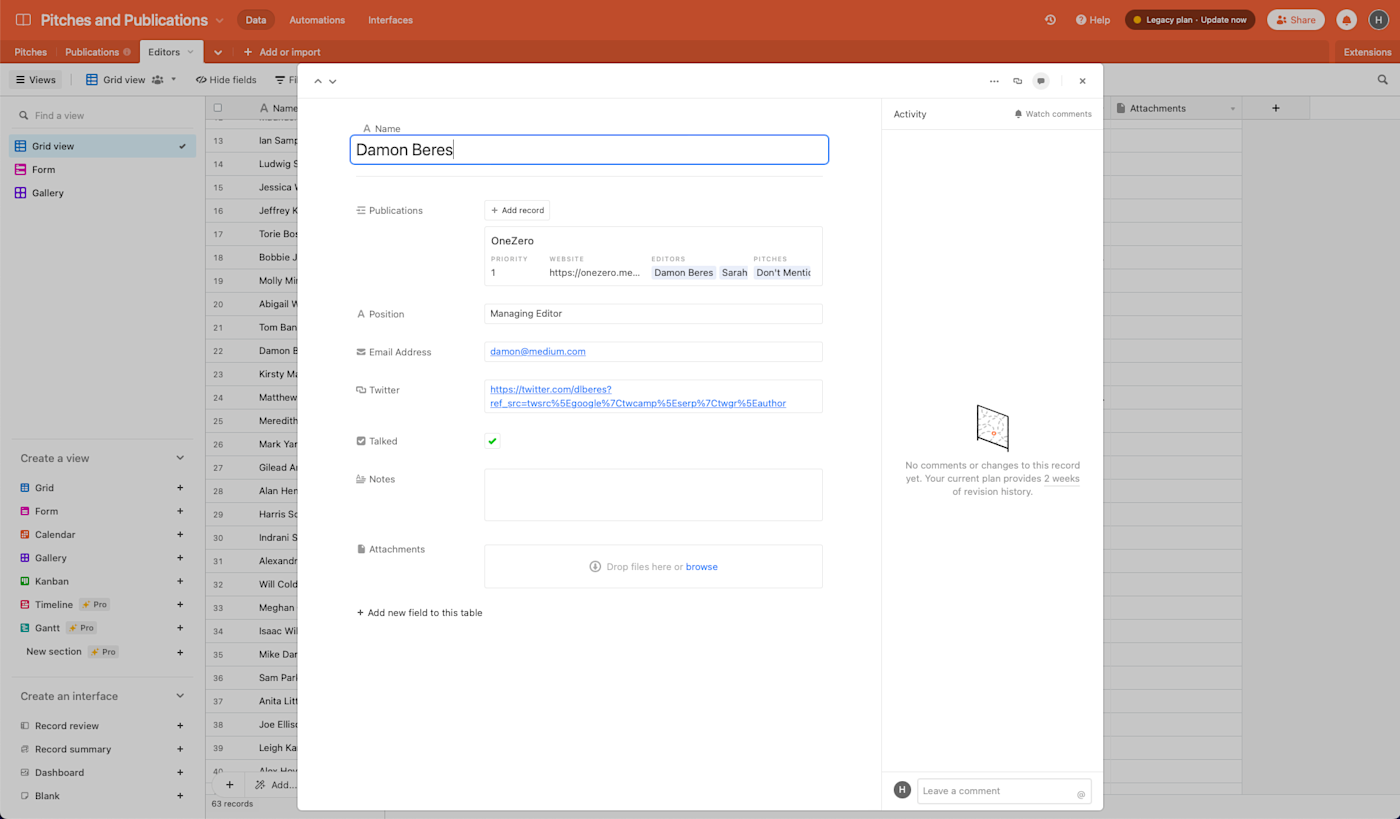1400x819 pixels.
Task: Add a New section with plus
Action: [x=180, y=652]
